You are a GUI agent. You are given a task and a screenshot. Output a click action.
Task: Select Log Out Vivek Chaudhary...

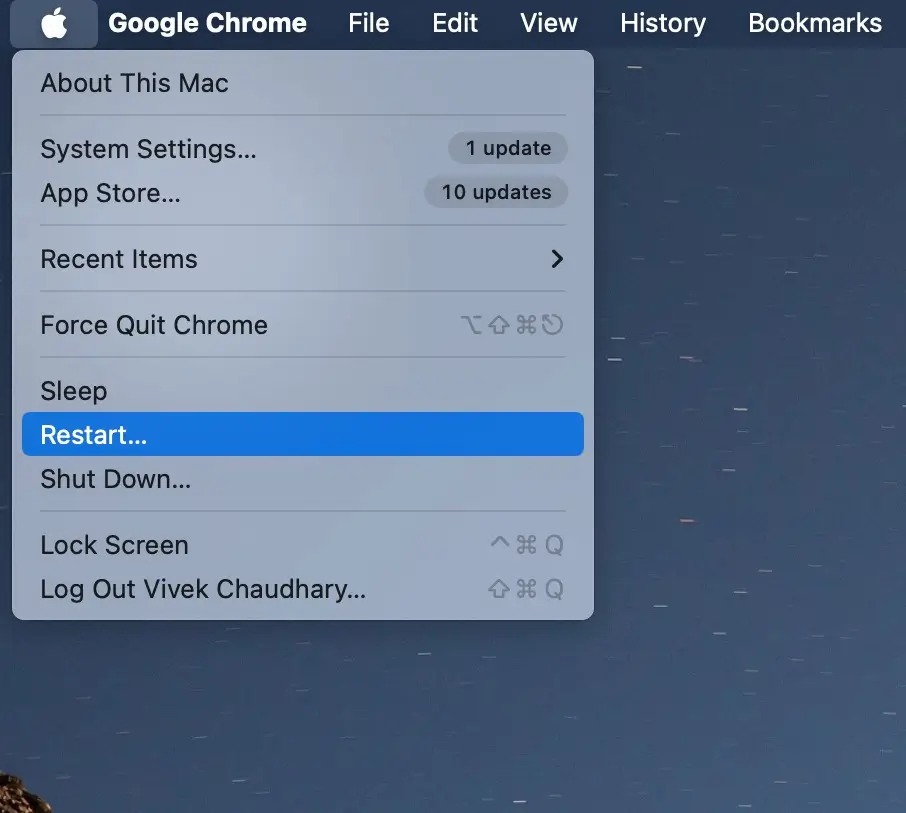(303, 589)
